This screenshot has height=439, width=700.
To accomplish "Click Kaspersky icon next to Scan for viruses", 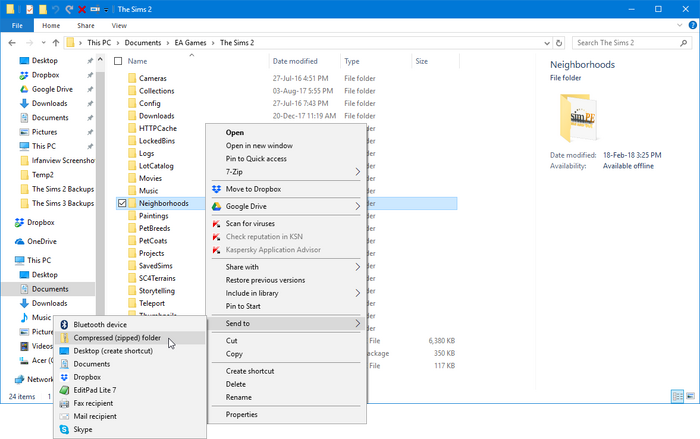I will pos(217,223).
